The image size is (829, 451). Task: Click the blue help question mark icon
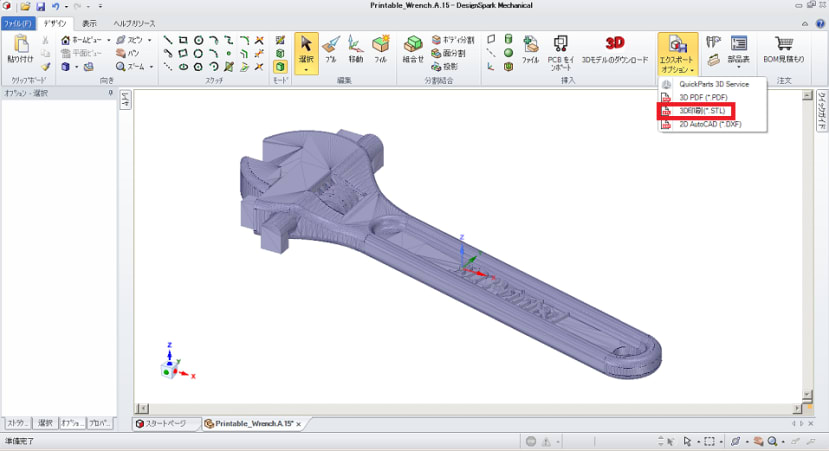tap(820, 23)
